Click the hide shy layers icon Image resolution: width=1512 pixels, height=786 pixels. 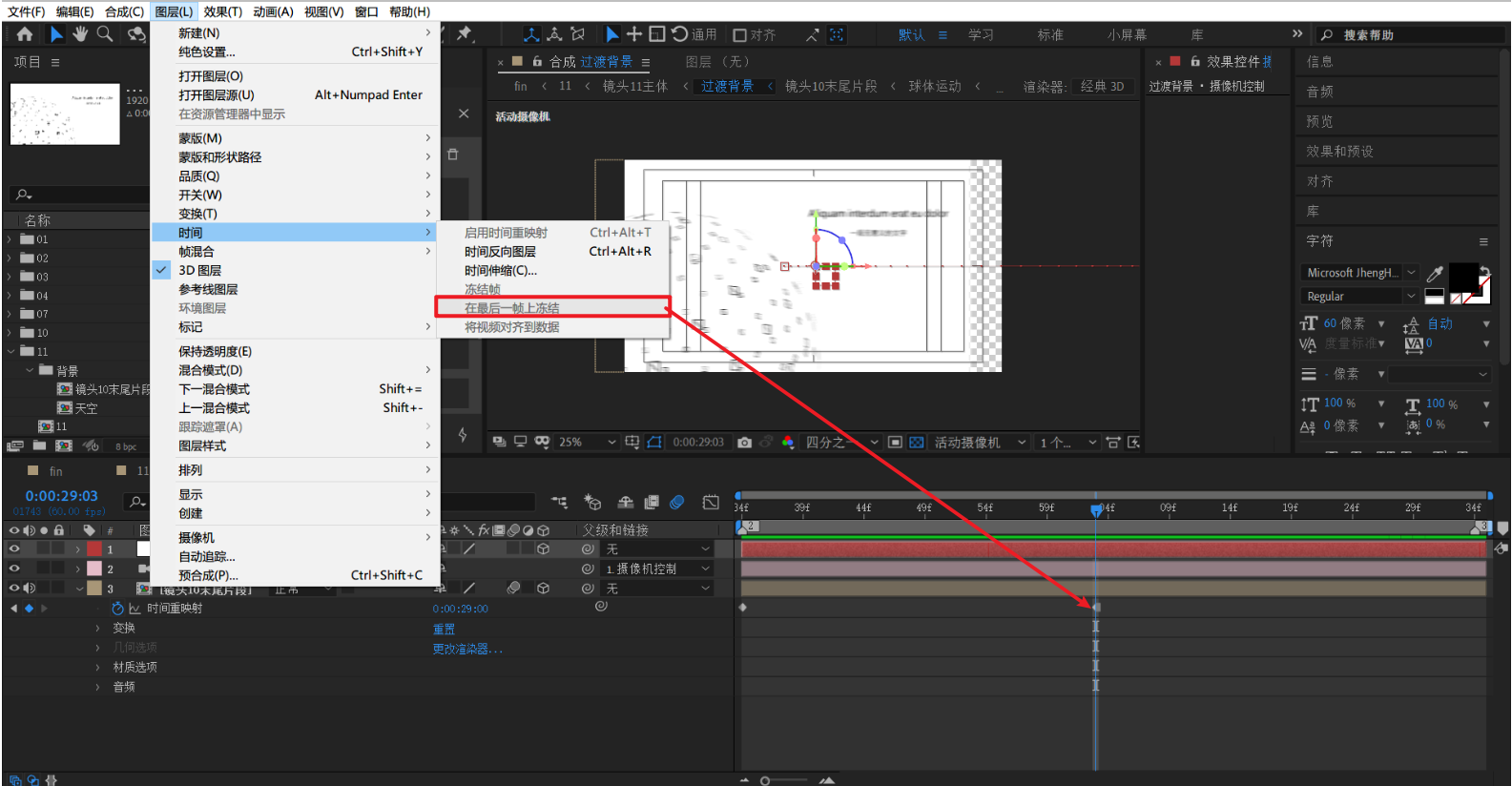(626, 503)
